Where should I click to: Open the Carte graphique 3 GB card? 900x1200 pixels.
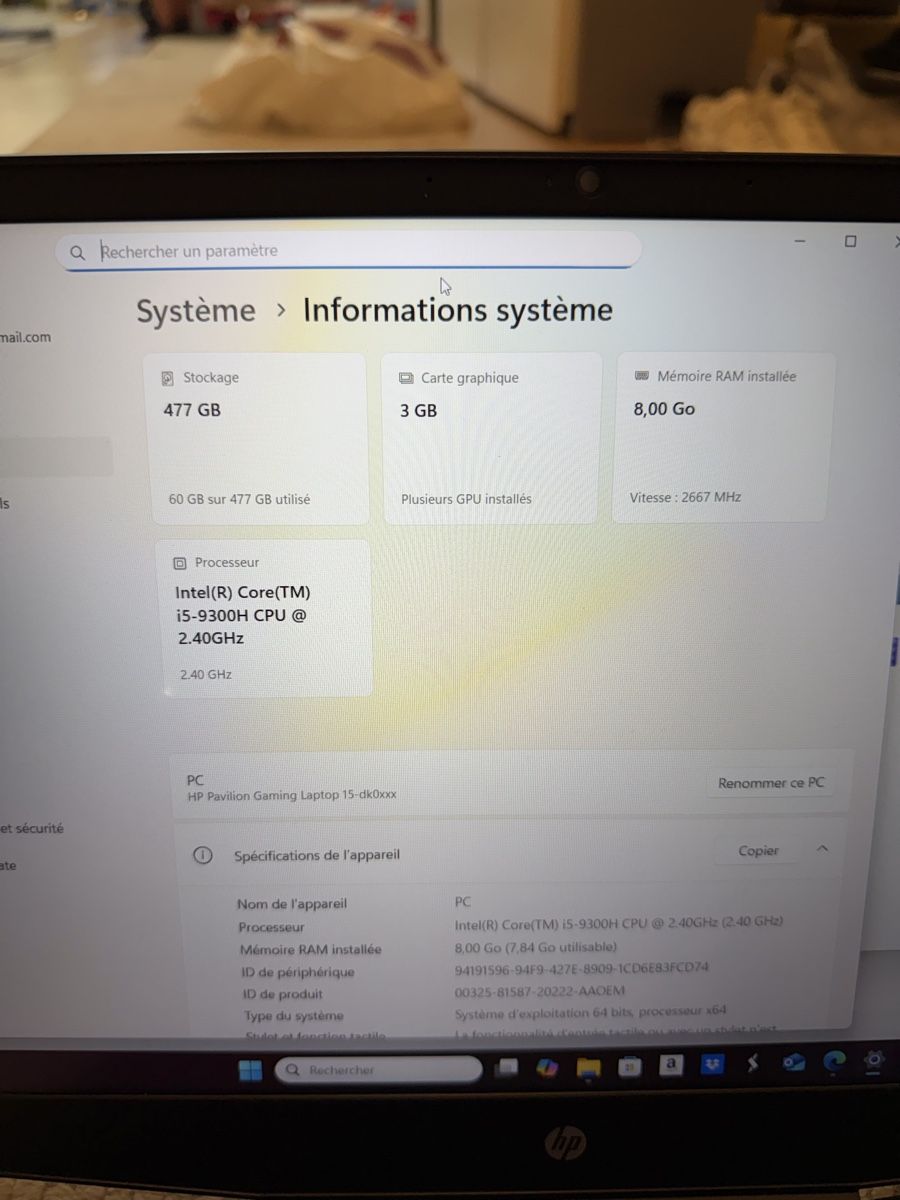coord(492,437)
